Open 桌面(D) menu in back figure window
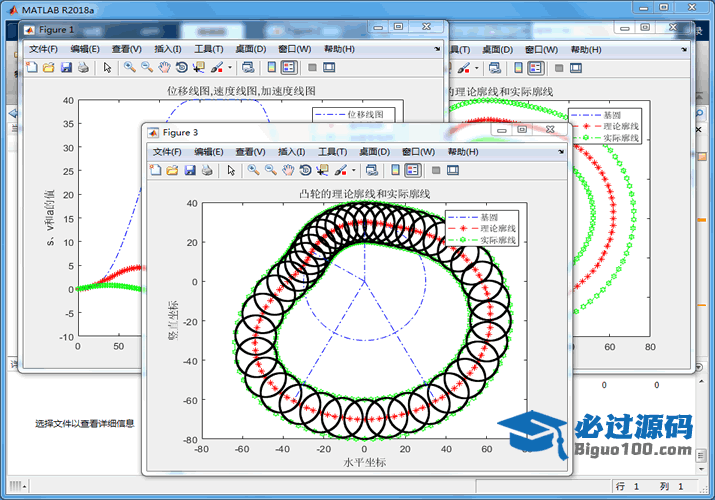This screenshot has height=500, width=715. pos(497,50)
